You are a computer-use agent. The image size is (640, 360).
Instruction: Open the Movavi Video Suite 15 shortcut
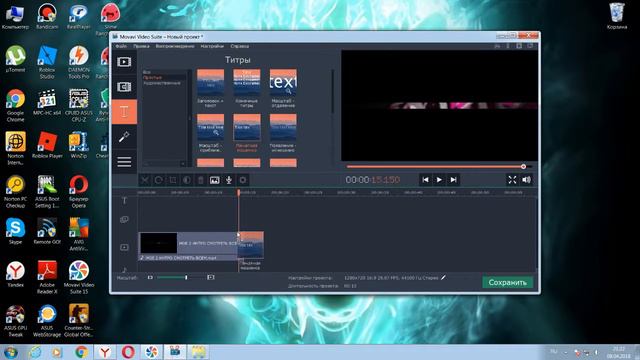tap(79, 277)
